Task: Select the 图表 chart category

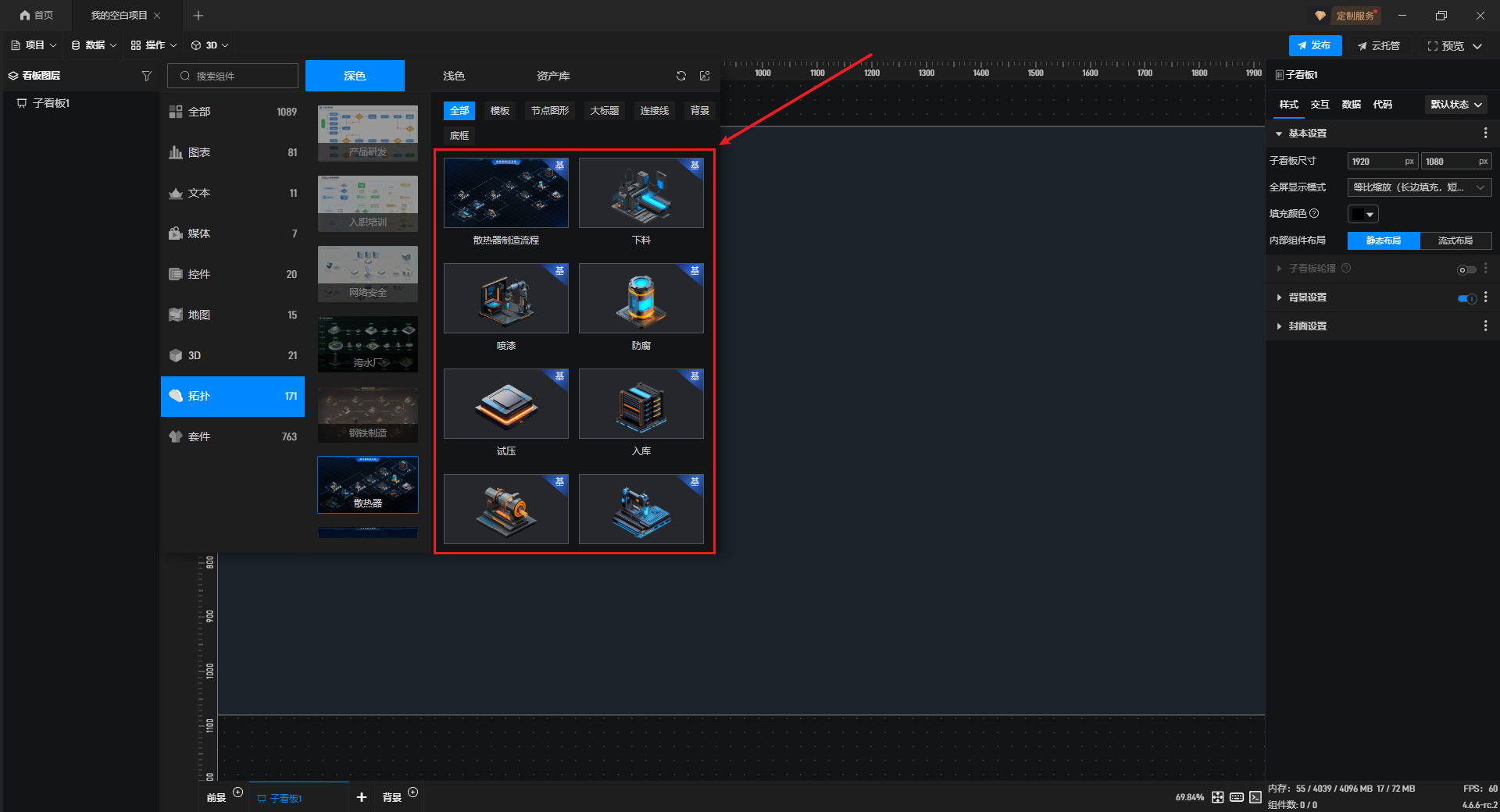Action: [233, 152]
